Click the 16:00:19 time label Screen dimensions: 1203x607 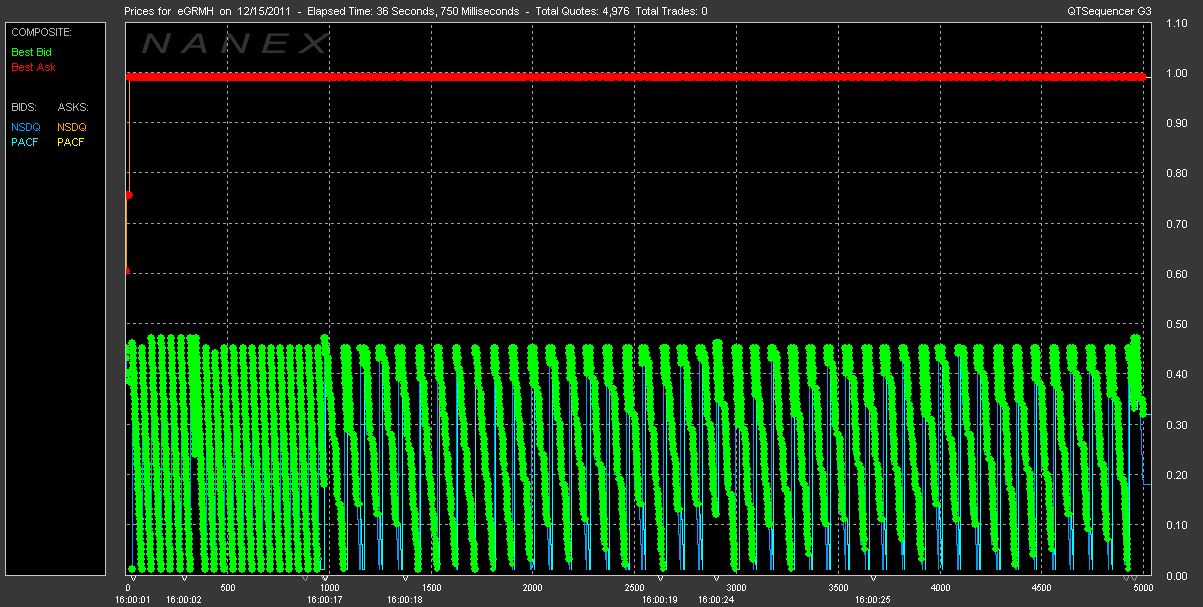[x=660, y=600]
